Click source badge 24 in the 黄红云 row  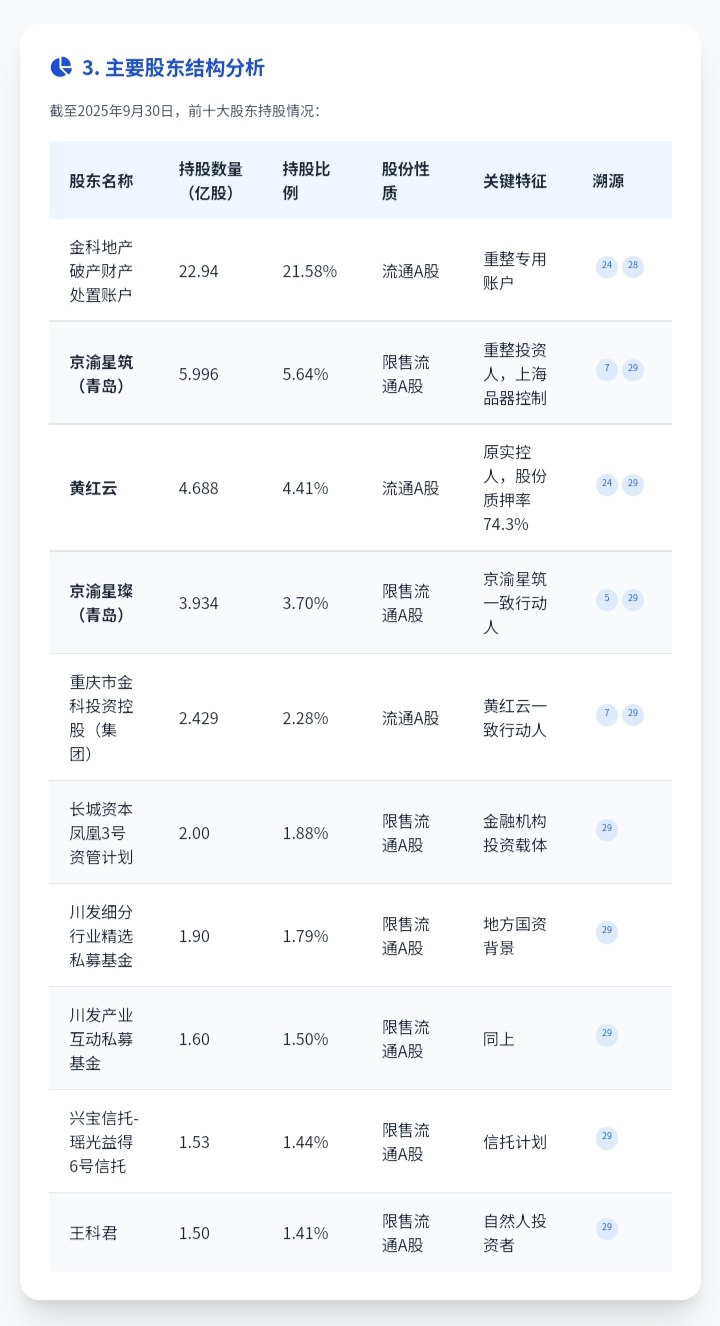[x=607, y=485]
